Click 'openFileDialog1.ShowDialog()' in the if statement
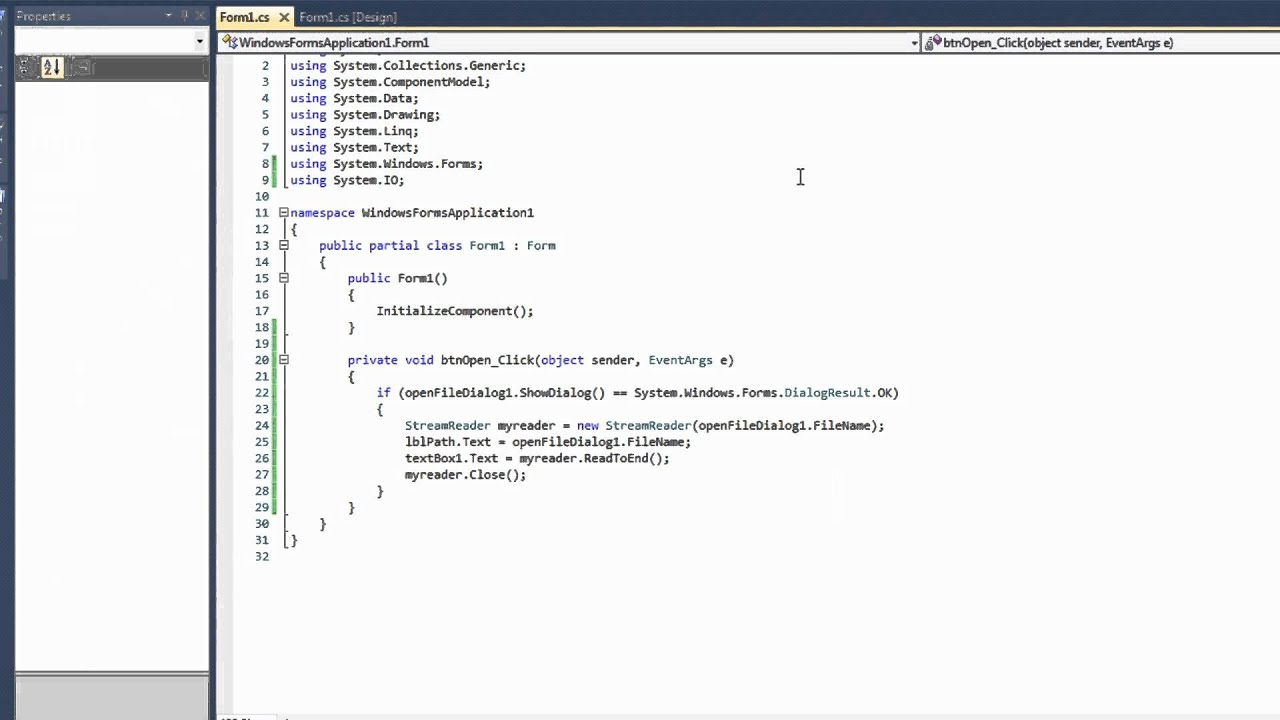1280x720 pixels. coord(505,393)
